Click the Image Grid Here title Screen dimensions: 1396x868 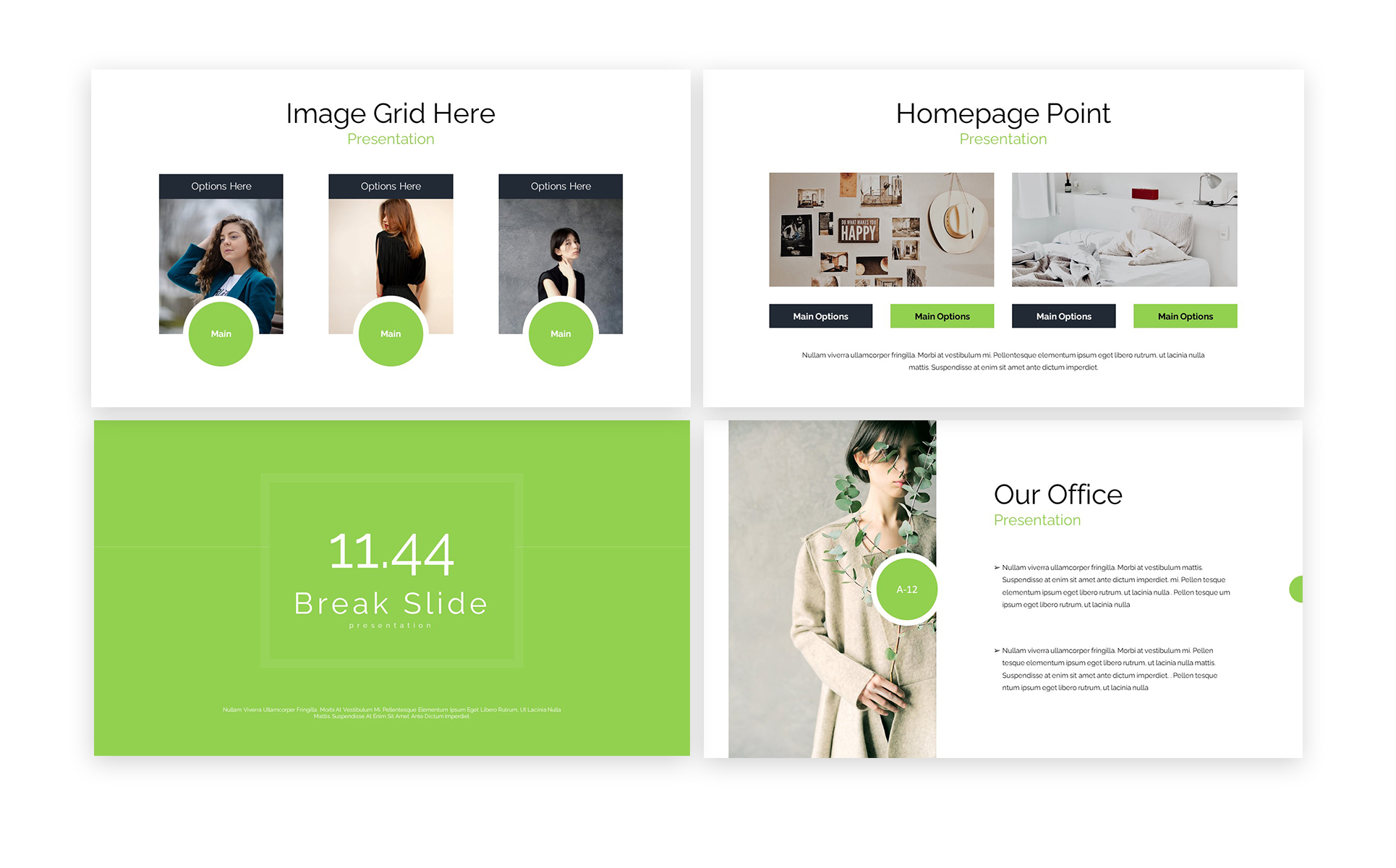click(391, 114)
